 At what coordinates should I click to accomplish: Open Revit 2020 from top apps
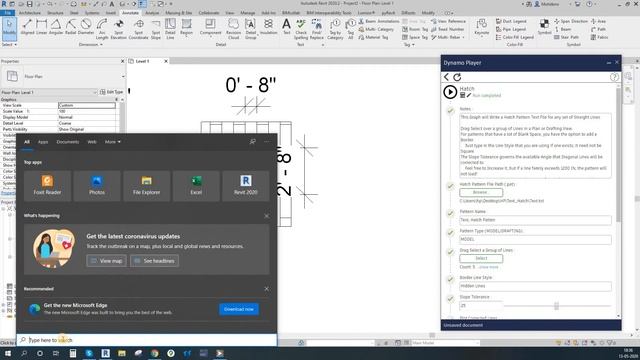(246, 186)
